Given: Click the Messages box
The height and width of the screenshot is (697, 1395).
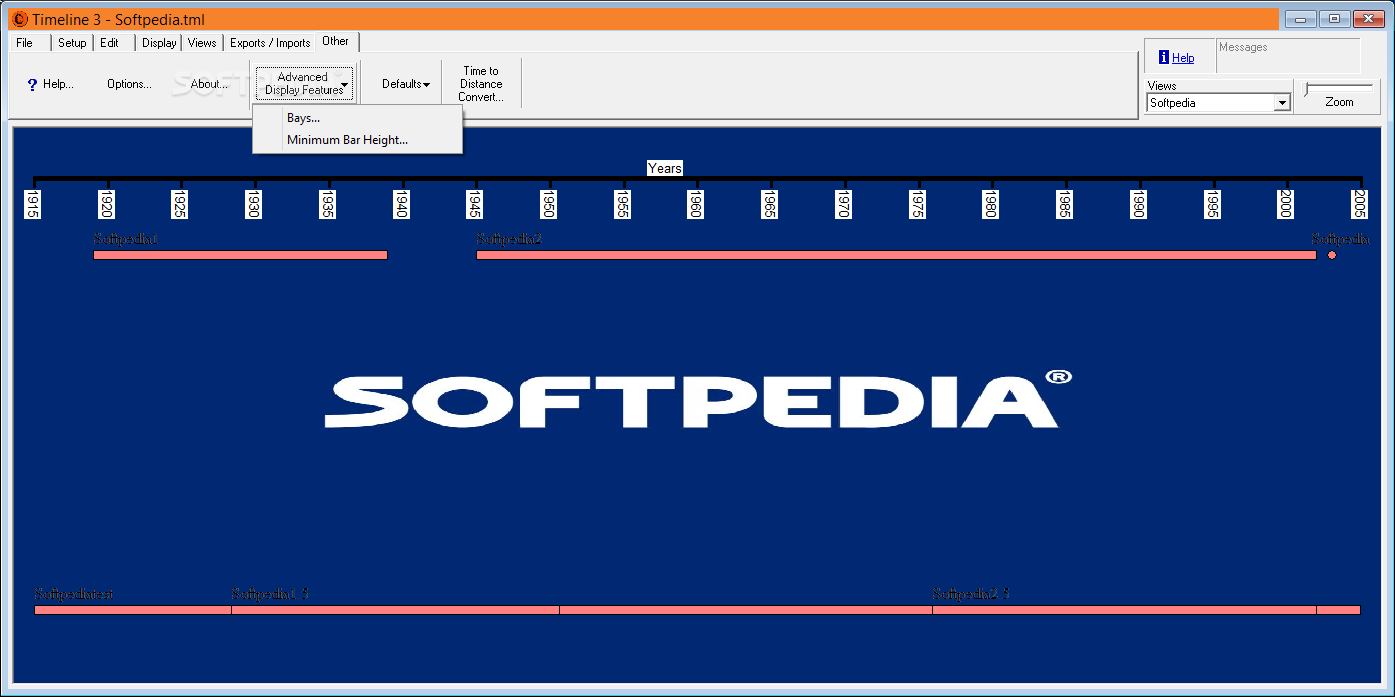Looking at the screenshot, I should pyautogui.click(x=1288, y=56).
